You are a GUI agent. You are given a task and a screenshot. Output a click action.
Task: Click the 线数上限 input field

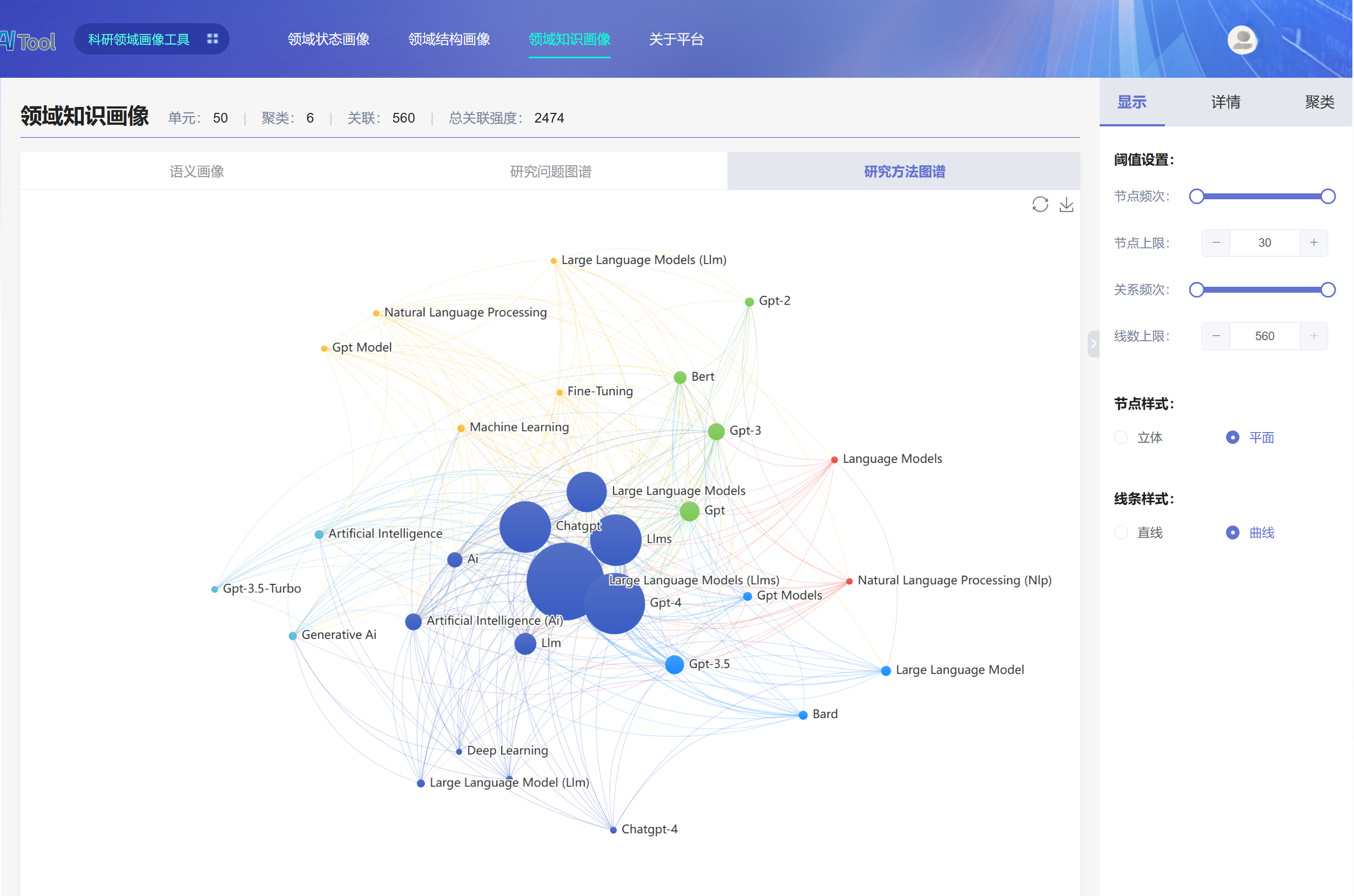(1264, 336)
